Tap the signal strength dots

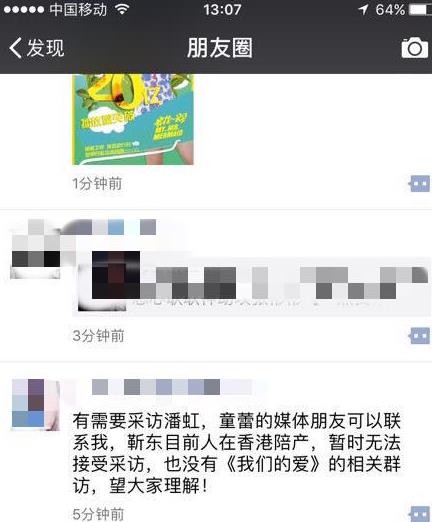point(24,9)
